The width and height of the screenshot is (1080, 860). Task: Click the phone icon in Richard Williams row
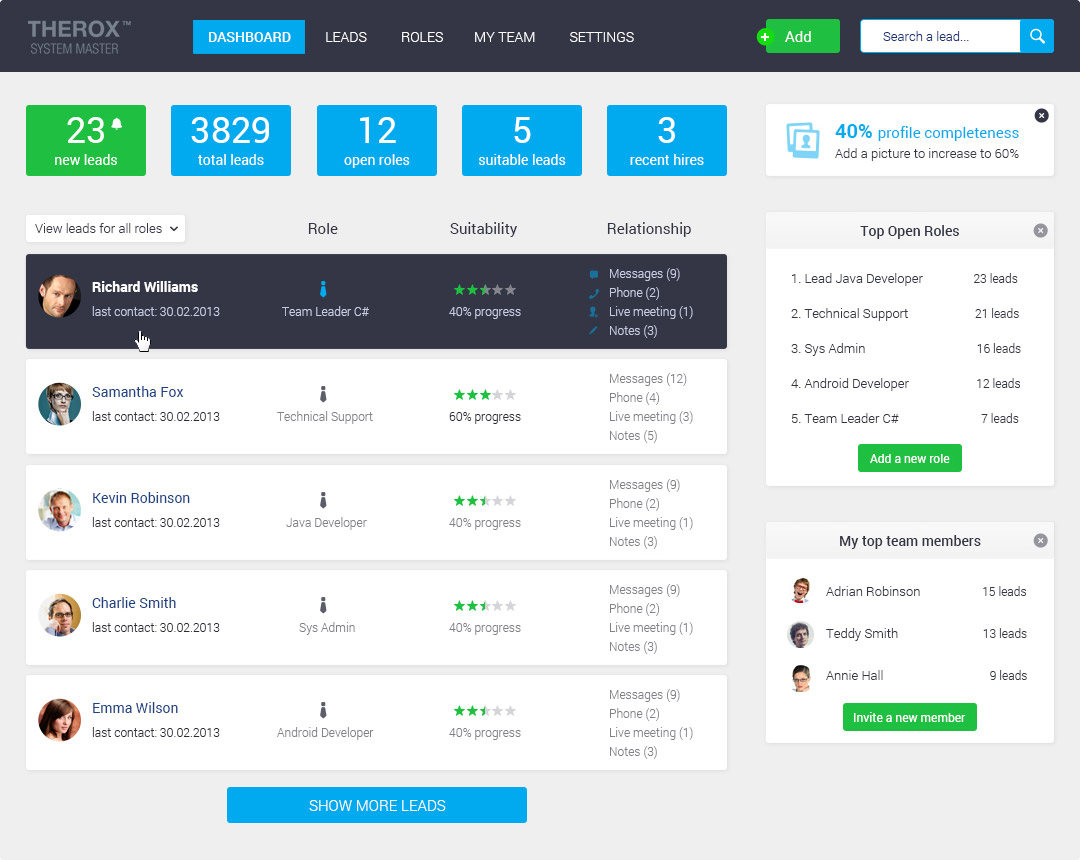pos(594,293)
